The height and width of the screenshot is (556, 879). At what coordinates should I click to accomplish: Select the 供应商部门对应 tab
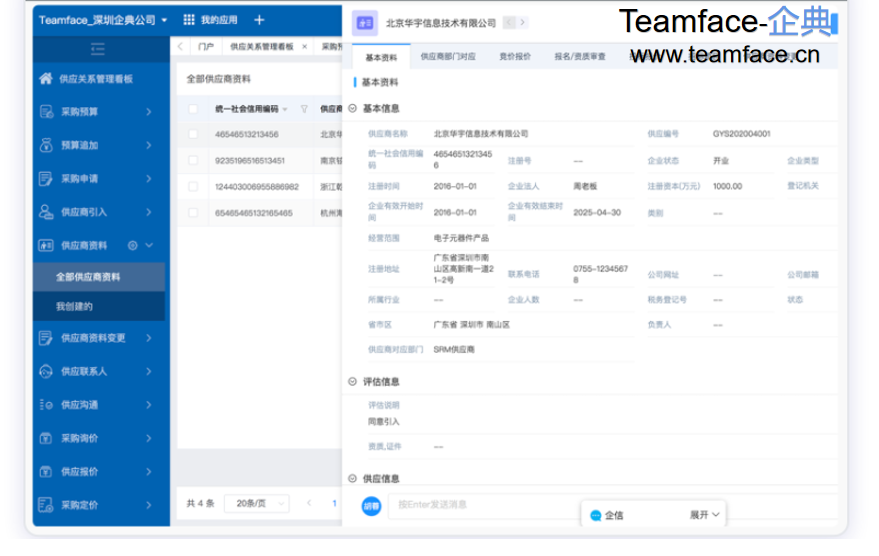[448, 57]
